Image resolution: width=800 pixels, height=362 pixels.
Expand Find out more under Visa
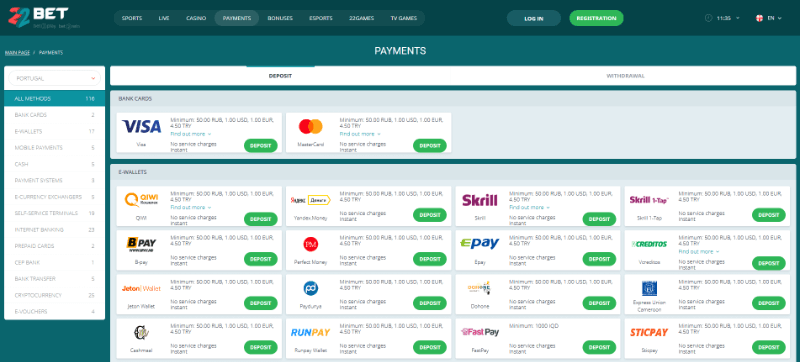coord(190,134)
